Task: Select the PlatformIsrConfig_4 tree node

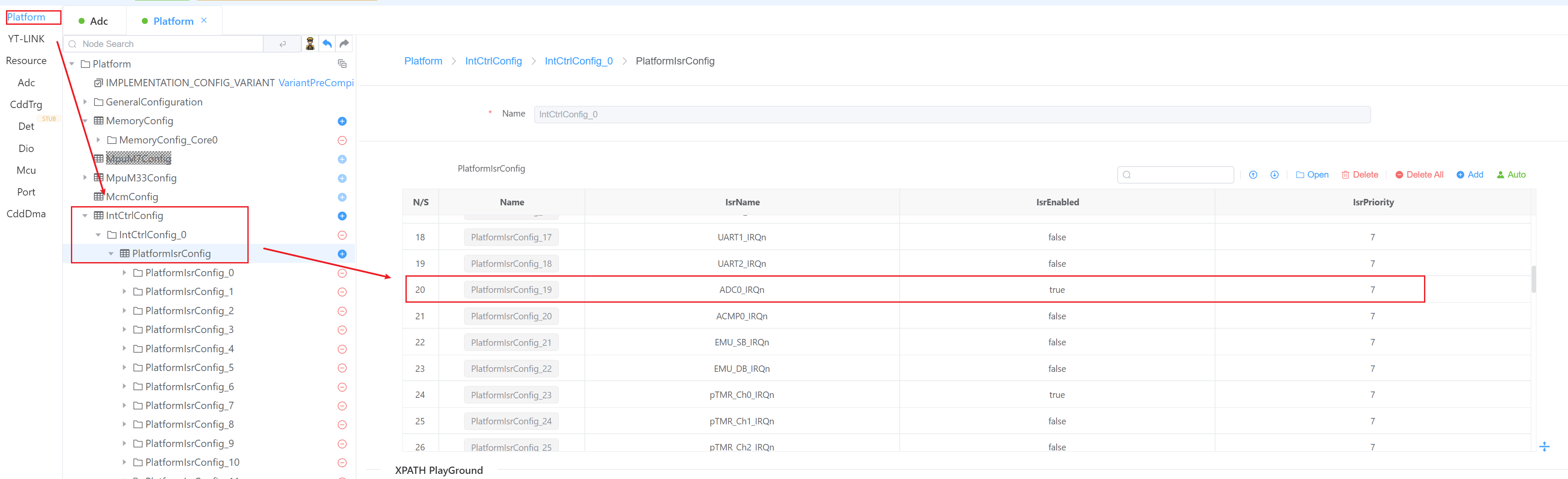Action: pyautogui.click(x=189, y=349)
